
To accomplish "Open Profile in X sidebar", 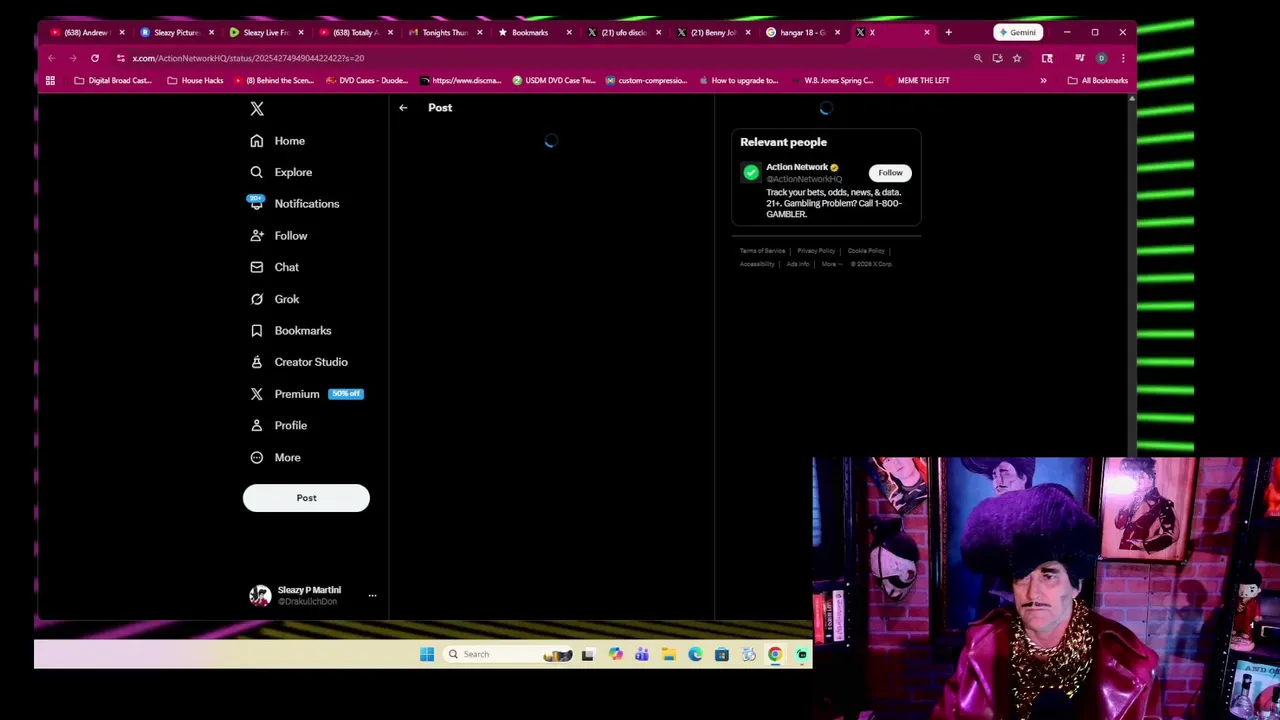I will point(279,426).
